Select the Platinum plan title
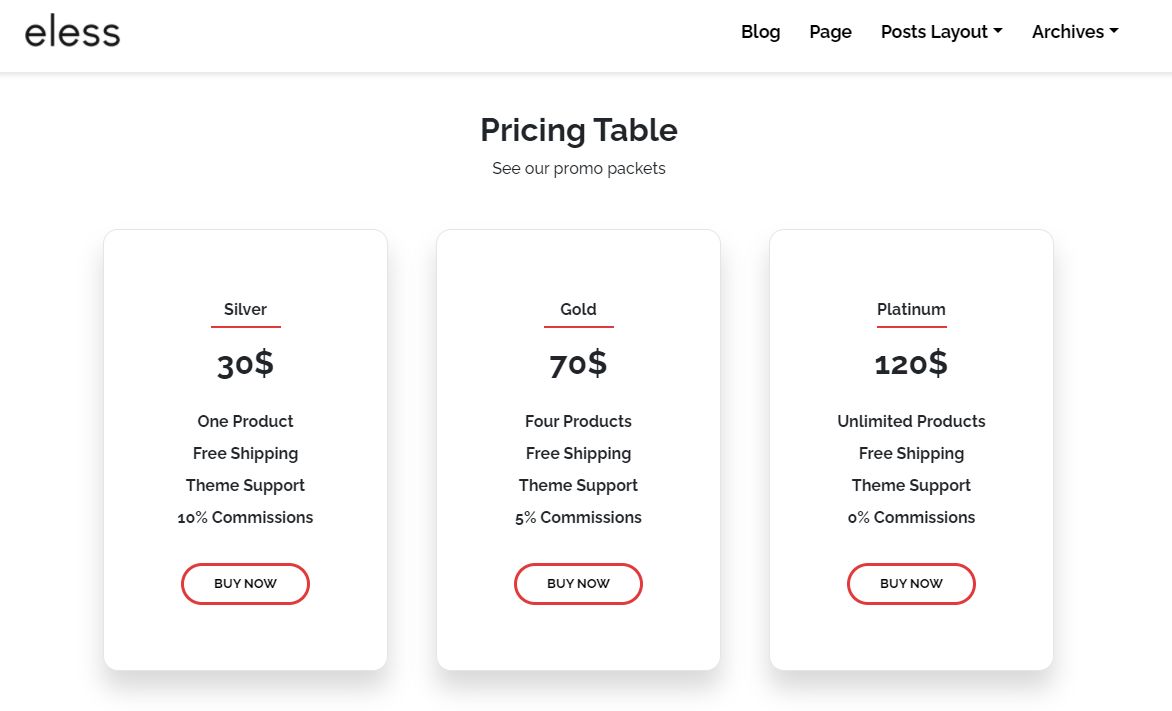Viewport: 1172px width, 711px height. pyautogui.click(x=911, y=309)
